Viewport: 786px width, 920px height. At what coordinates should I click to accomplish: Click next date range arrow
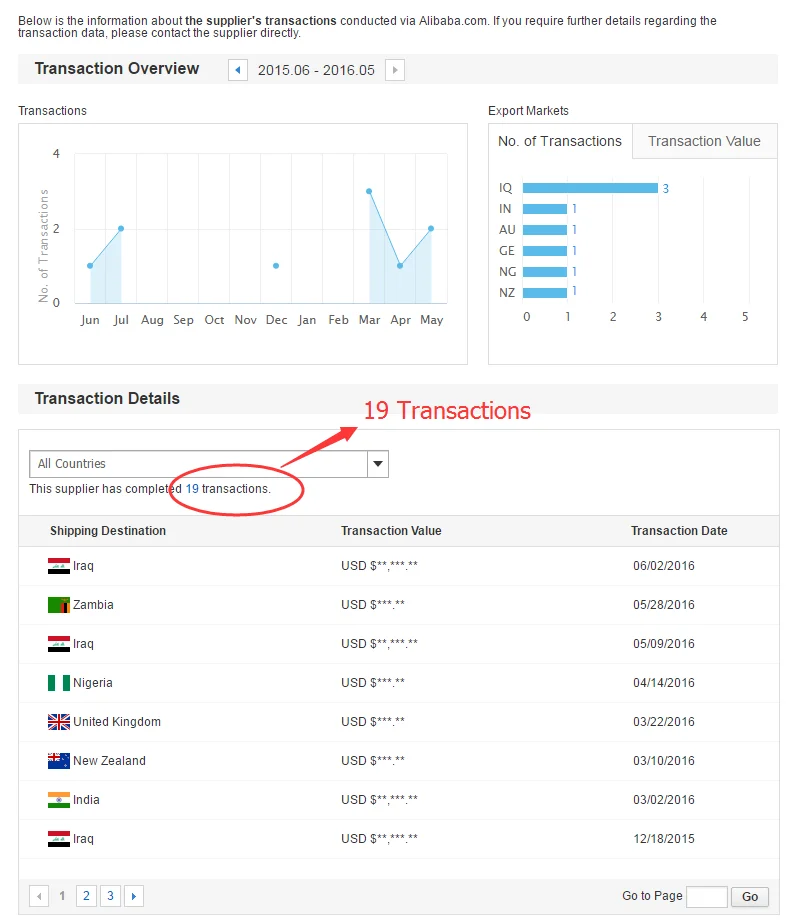[x=395, y=70]
